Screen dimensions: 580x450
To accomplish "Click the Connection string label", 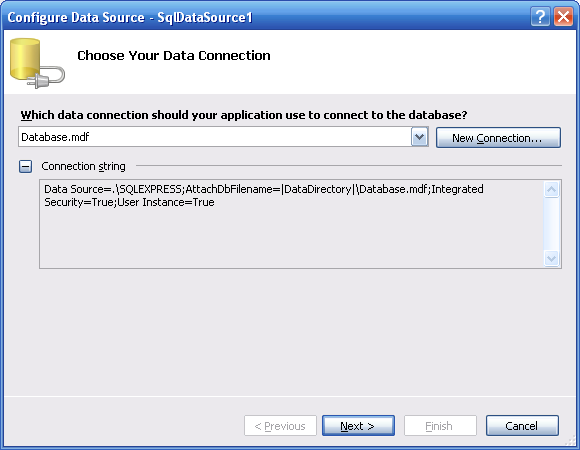I will (83, 166).
